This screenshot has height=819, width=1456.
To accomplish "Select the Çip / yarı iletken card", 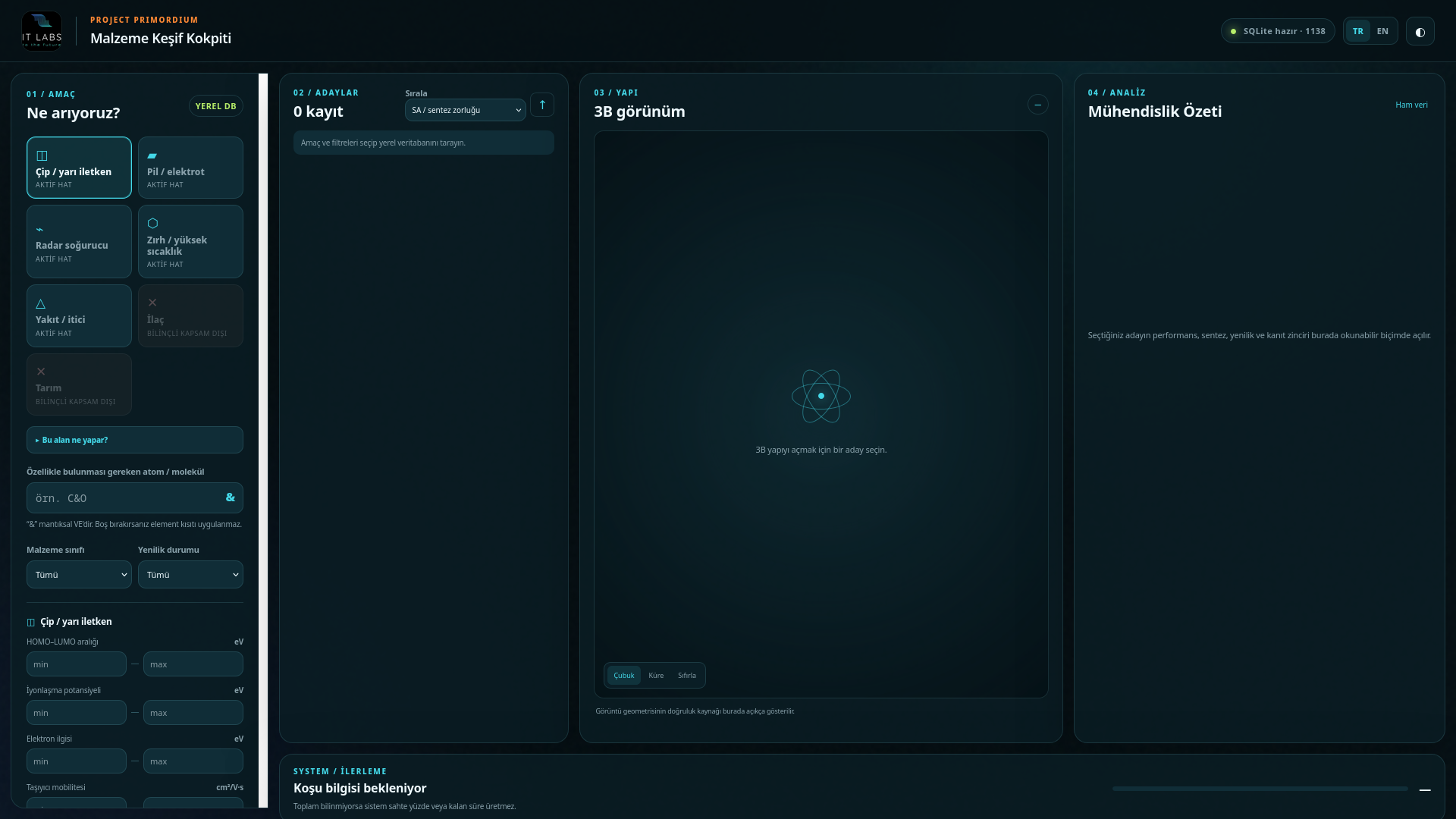I will click(x=79, y=168).
